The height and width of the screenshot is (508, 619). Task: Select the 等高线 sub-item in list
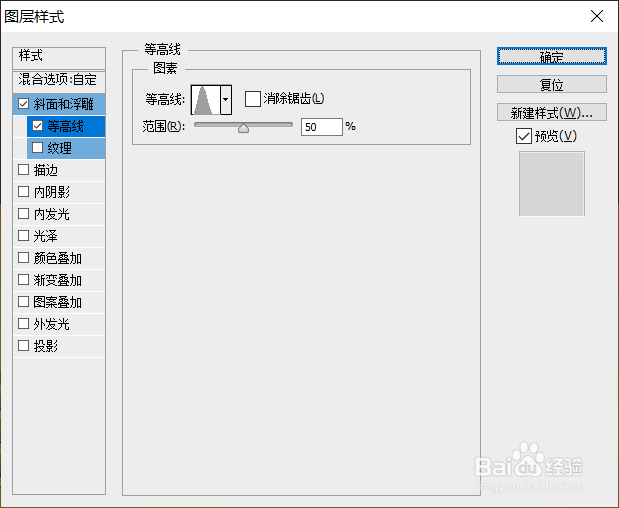[66, 126]
